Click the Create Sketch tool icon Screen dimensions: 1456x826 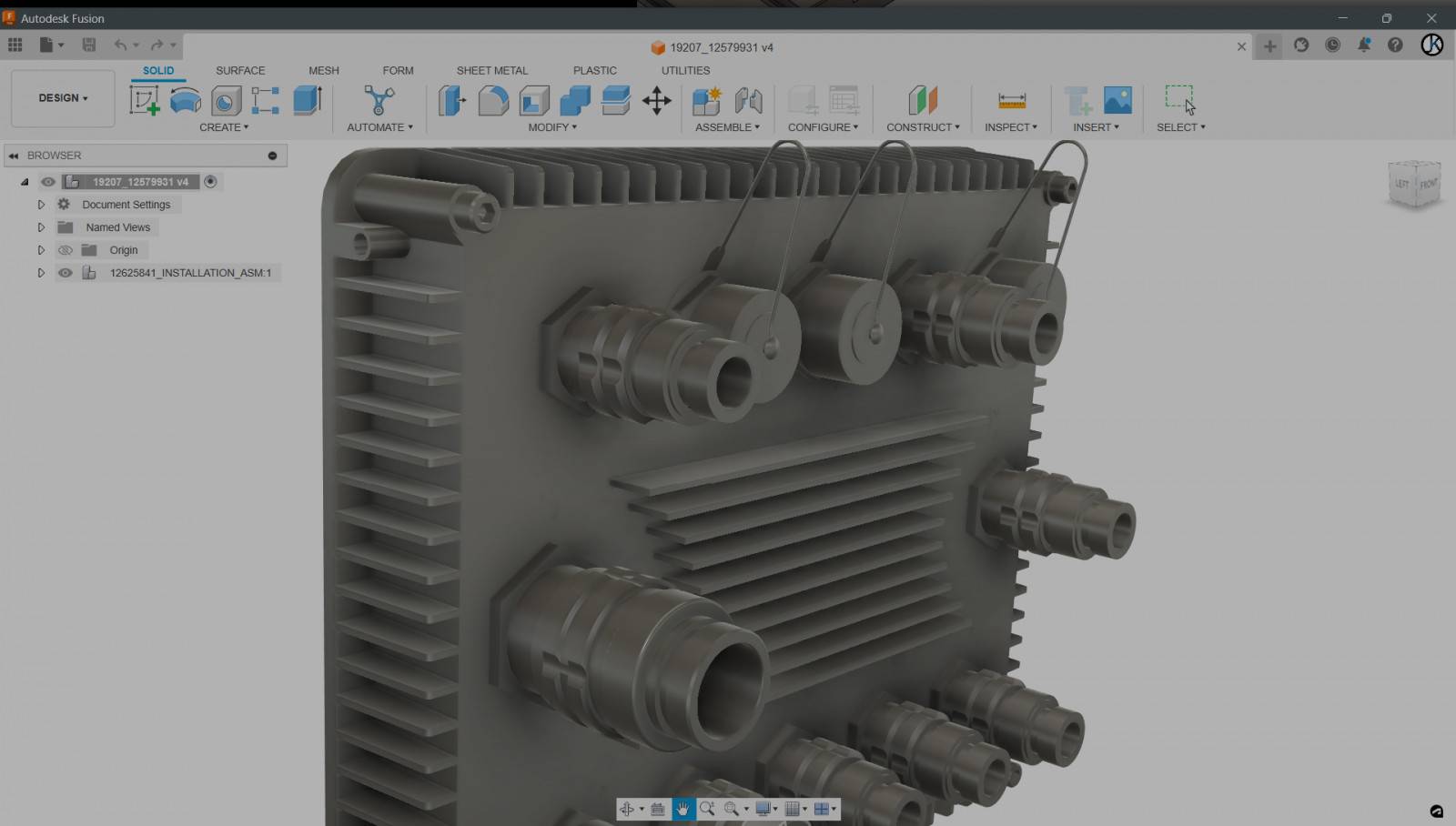[144, 100]
